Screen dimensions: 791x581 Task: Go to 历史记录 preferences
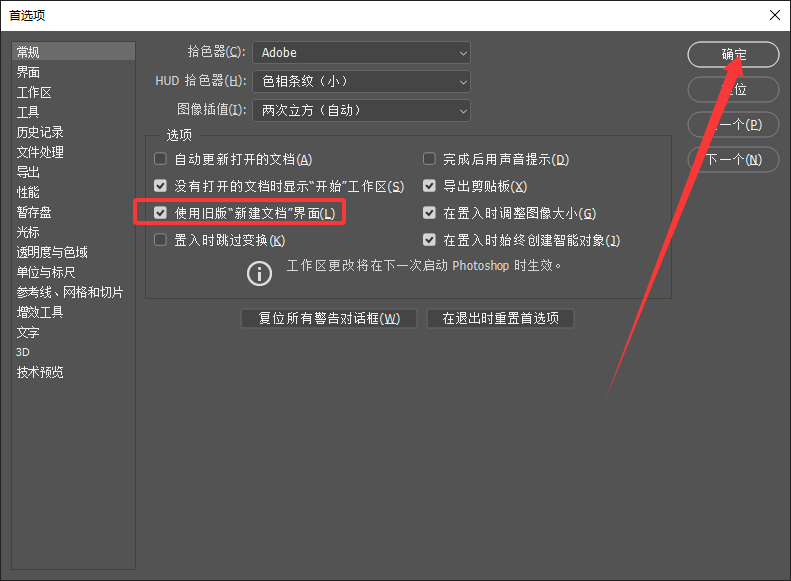pyautogui.click(x=74, y=132)
